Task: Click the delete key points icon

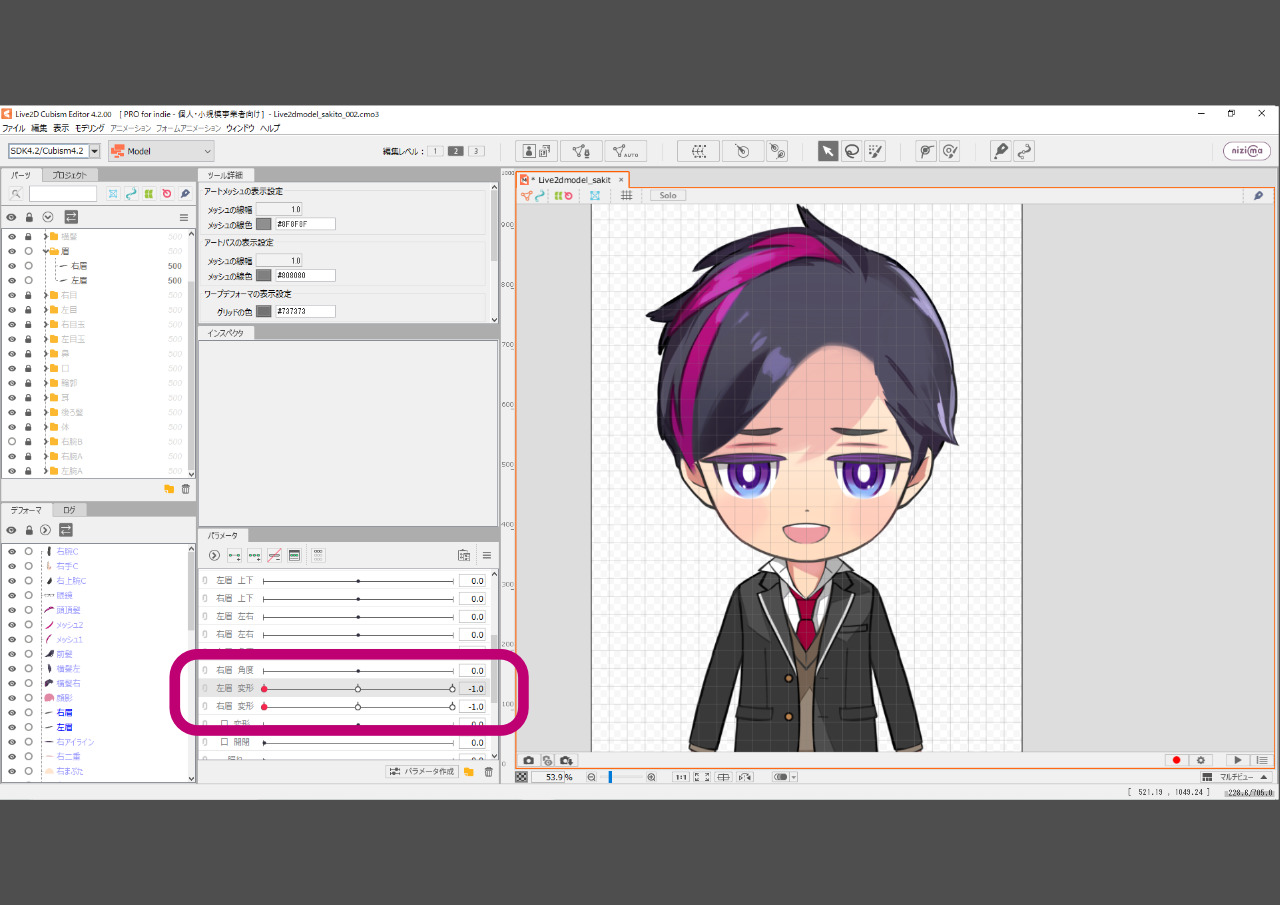Action: (x=274, y=555)
